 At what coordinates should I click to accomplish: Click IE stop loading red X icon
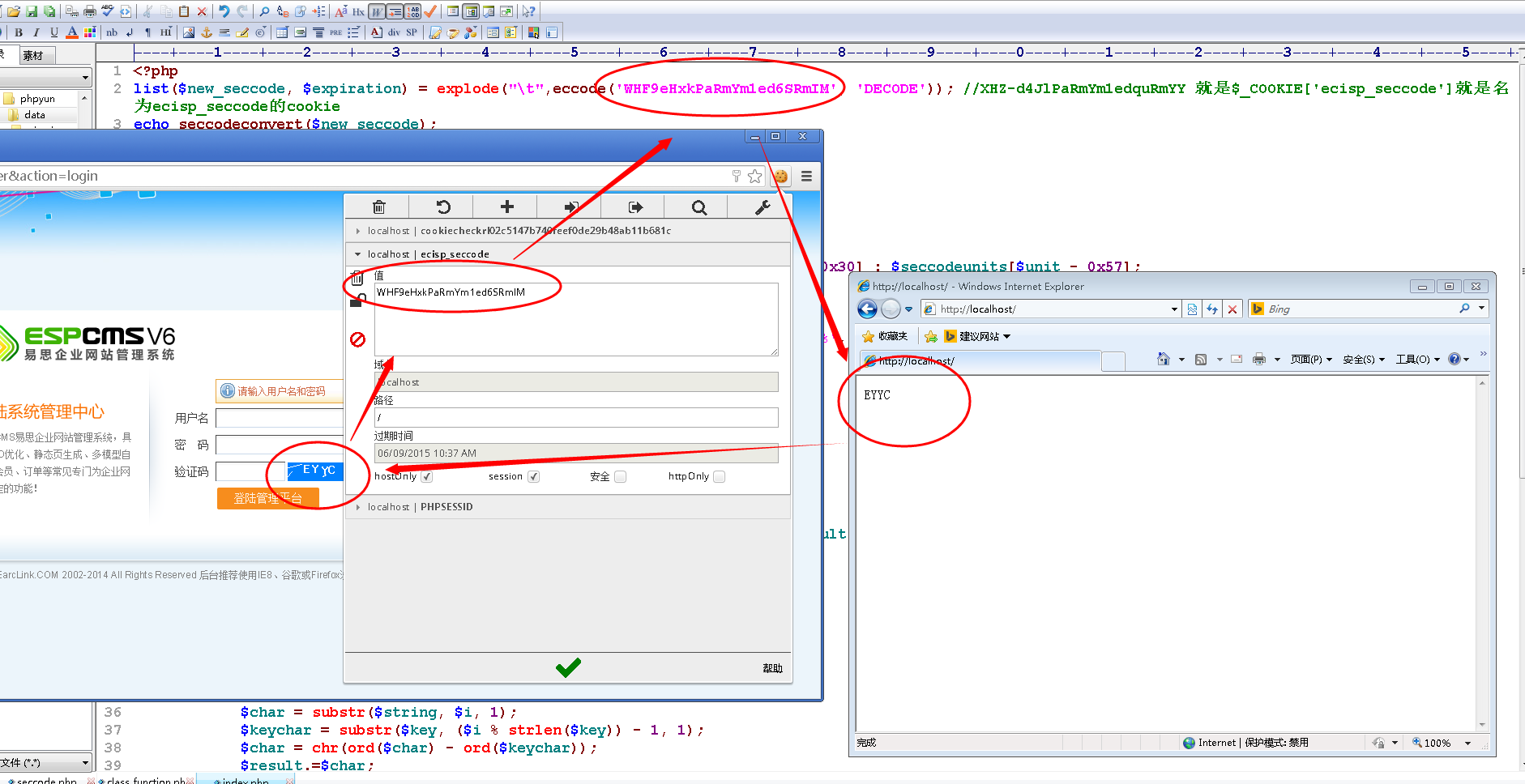coord(1232,309)
